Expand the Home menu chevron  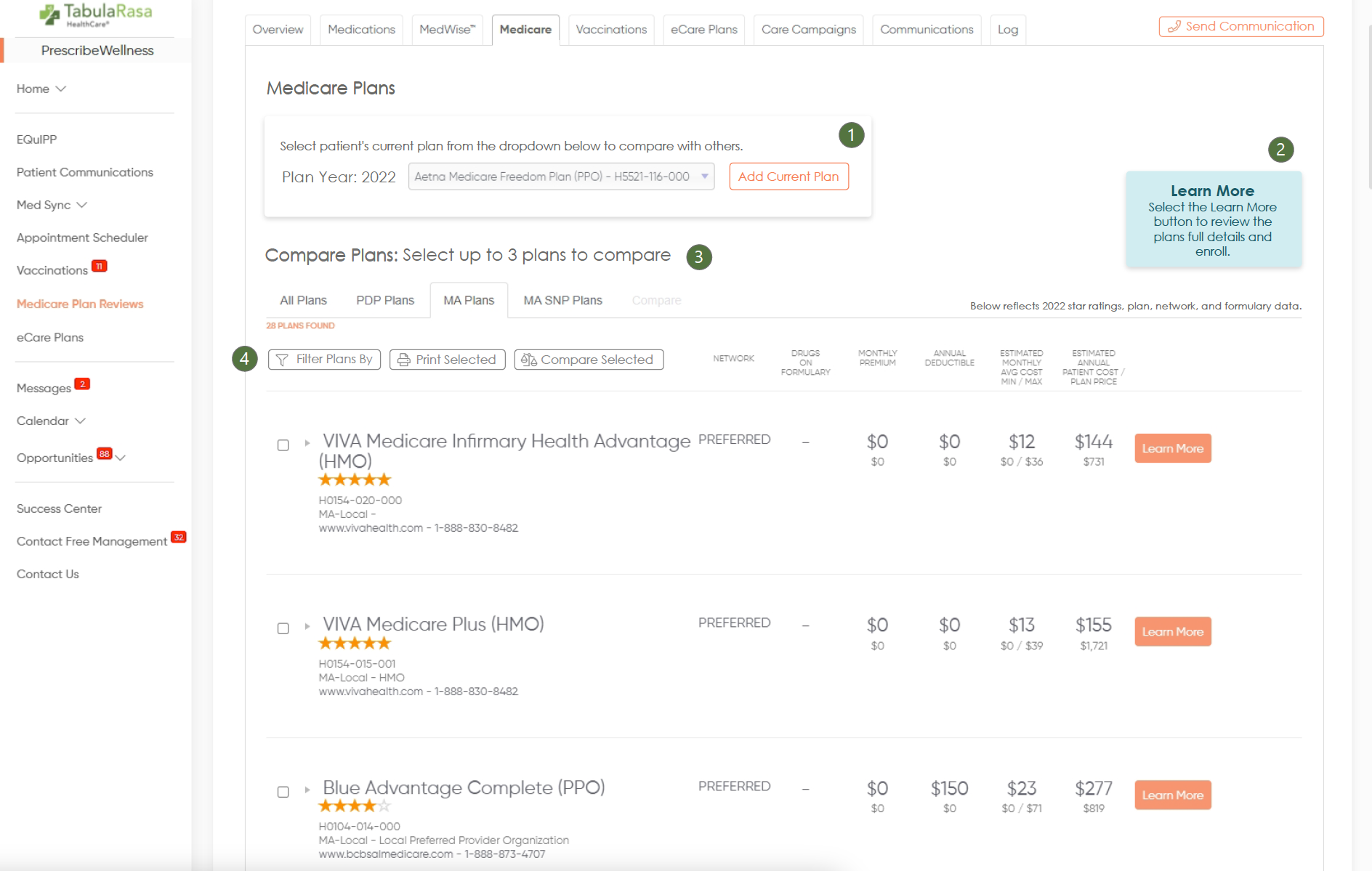[61, 89]
